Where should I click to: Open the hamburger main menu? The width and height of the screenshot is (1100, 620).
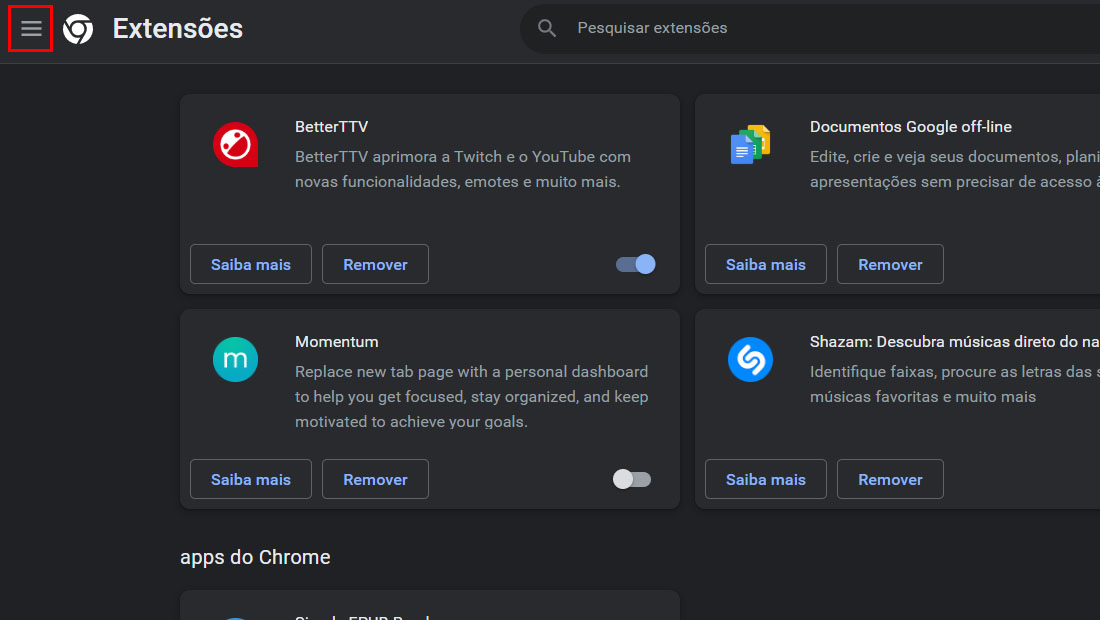click(x=31, y=29)
